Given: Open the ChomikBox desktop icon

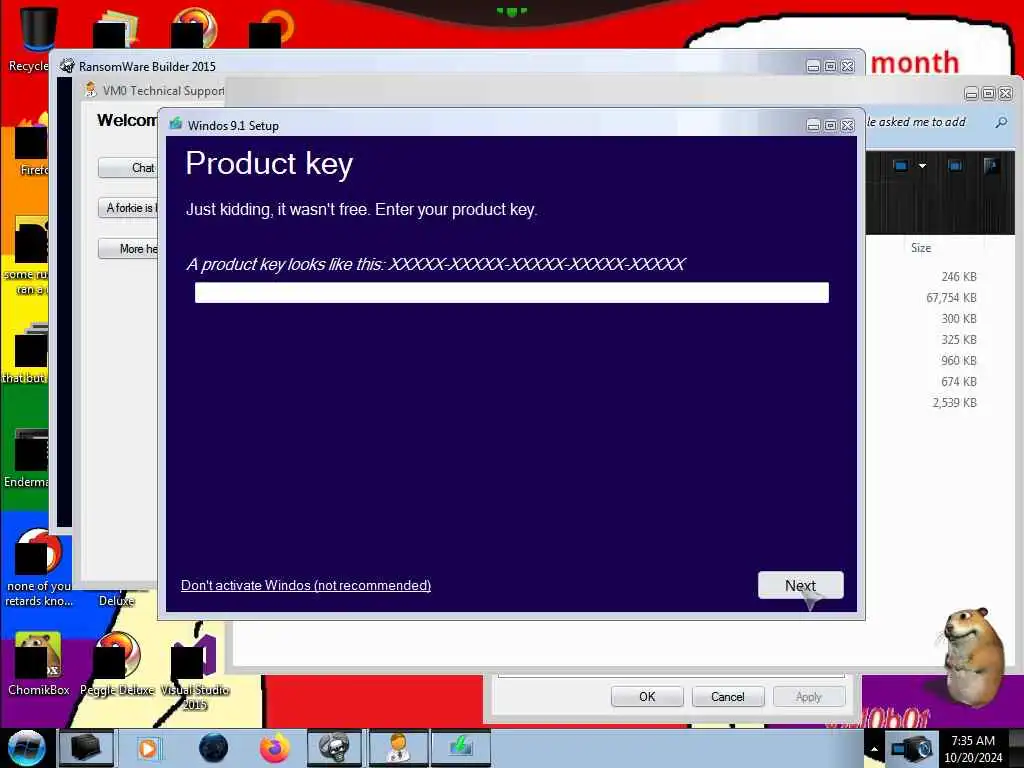Looking at the screenshot, I should tap(38, 664).
